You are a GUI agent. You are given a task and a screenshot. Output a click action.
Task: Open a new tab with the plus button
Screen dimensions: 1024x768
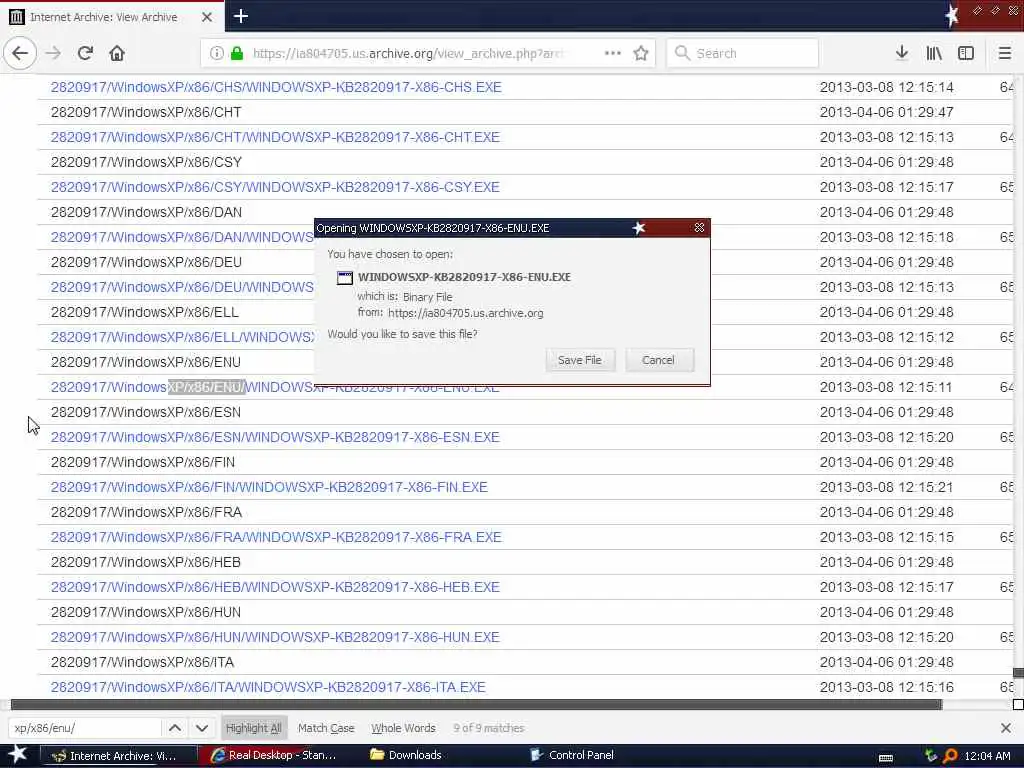(x=240, y=16)
